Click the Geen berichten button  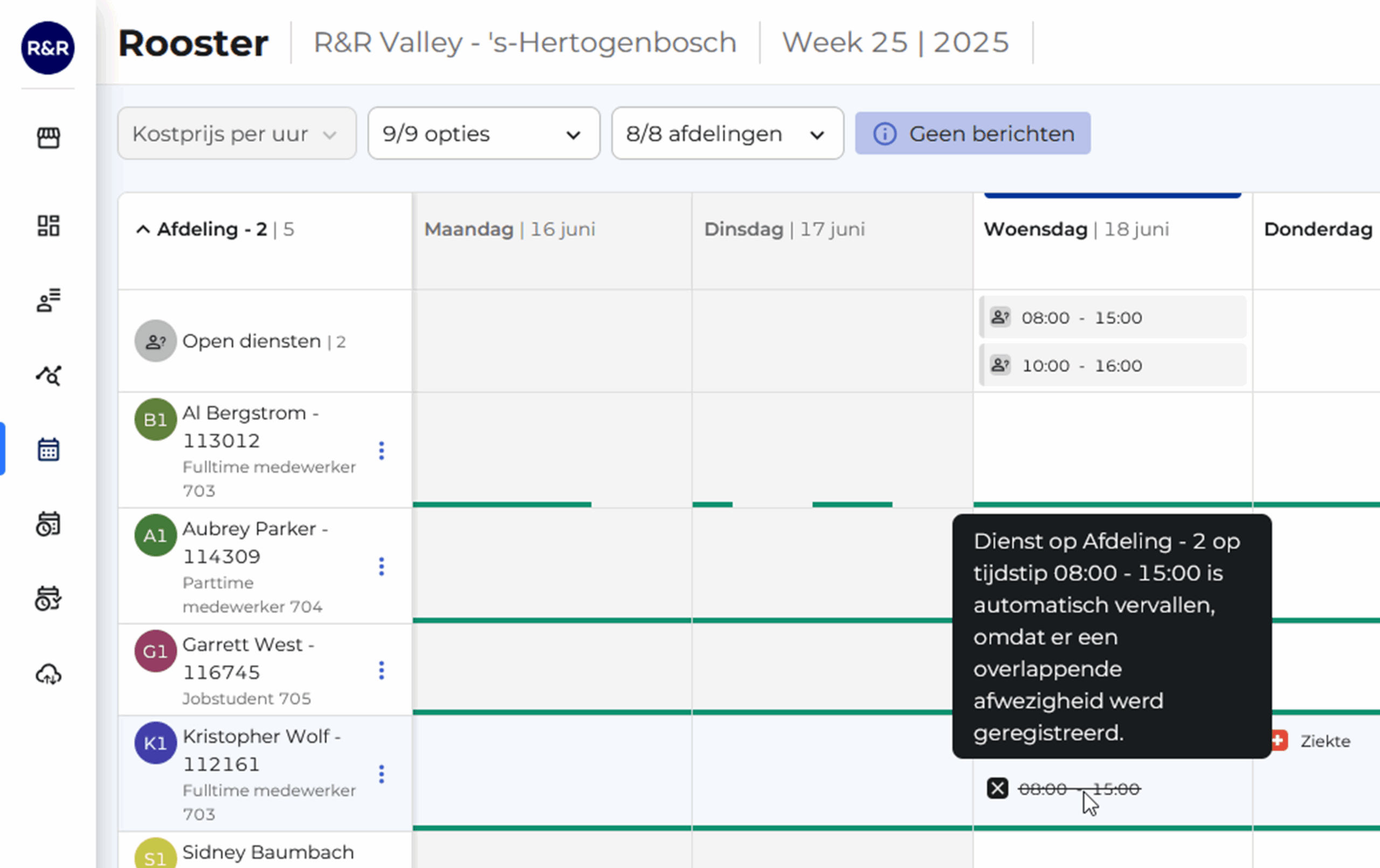tap(972, 134)
